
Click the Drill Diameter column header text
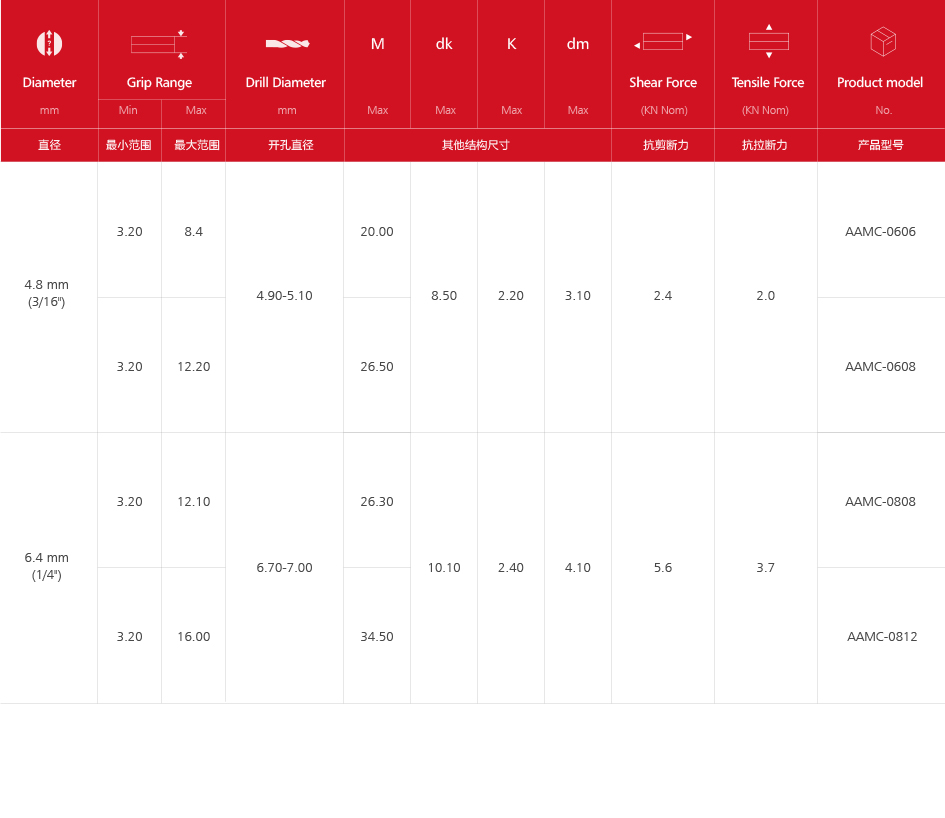point(286,83)
